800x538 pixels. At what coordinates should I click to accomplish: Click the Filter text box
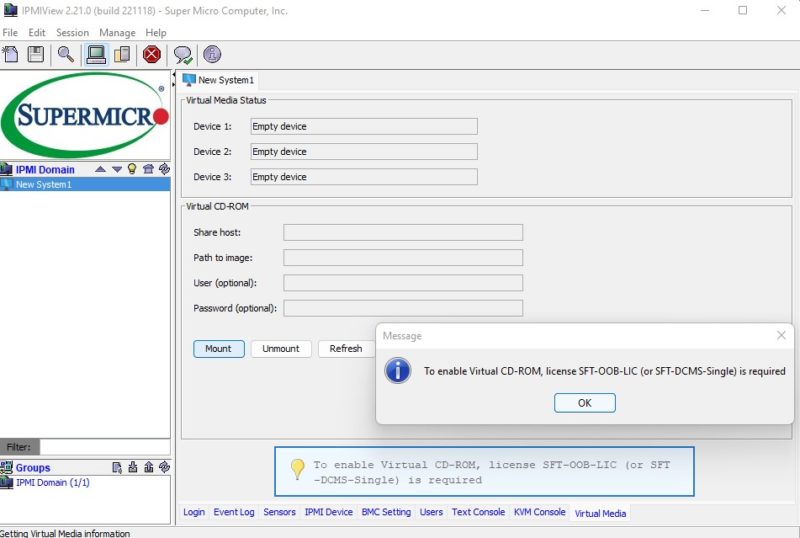tap(104, 447)
